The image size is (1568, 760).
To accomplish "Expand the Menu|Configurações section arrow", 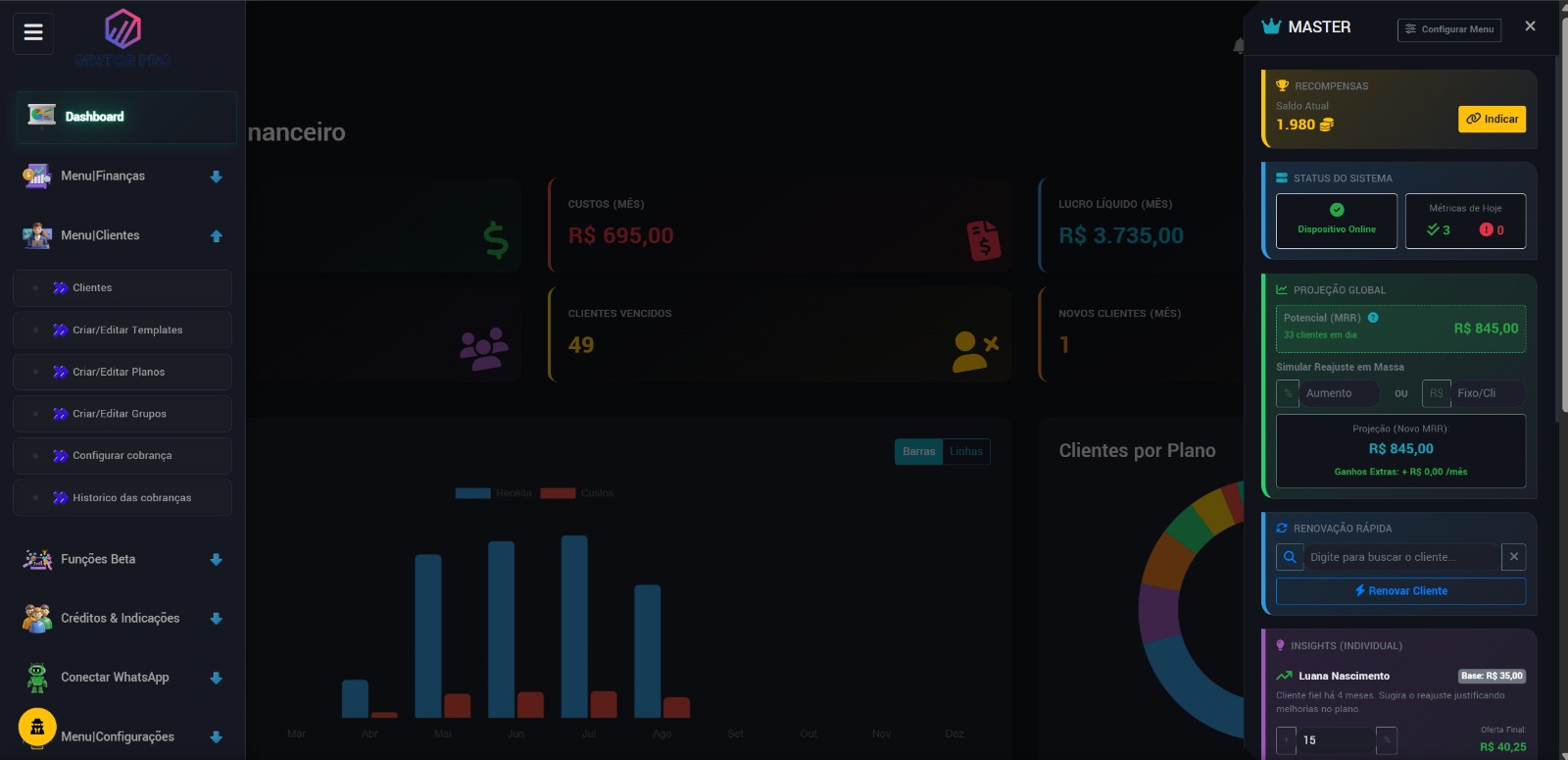I will tap(217, 737).
